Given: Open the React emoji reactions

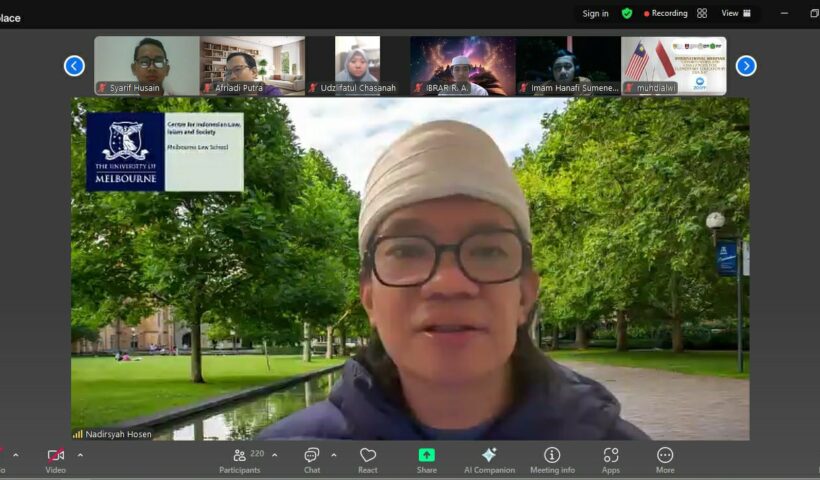Looking at the screenshot, I should [368, 457].
